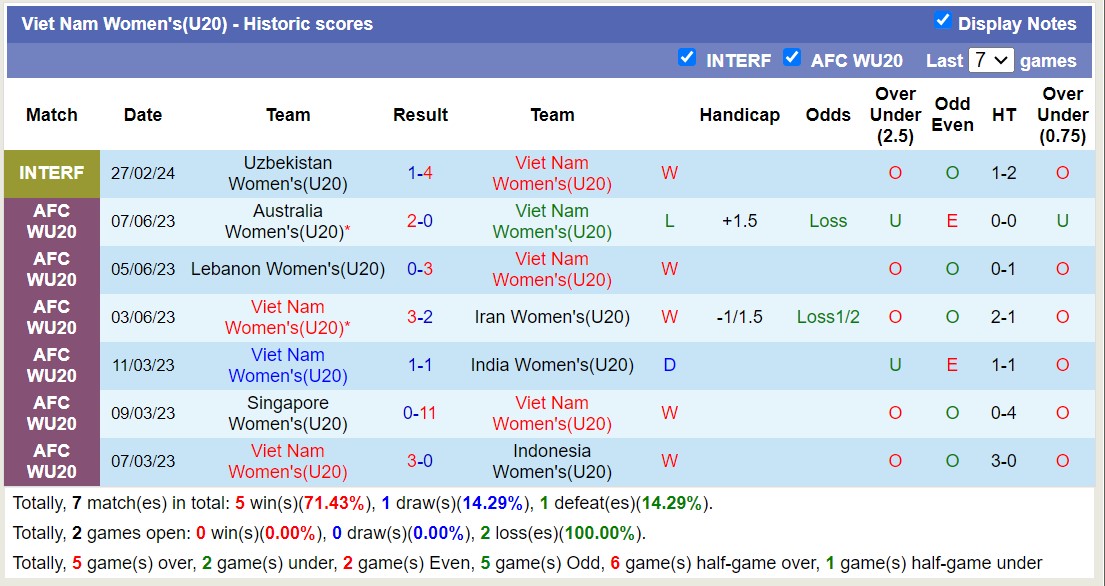Open the 0-3 result of Lebanon match
1105x586 pixels.
(x=420, y=269)
